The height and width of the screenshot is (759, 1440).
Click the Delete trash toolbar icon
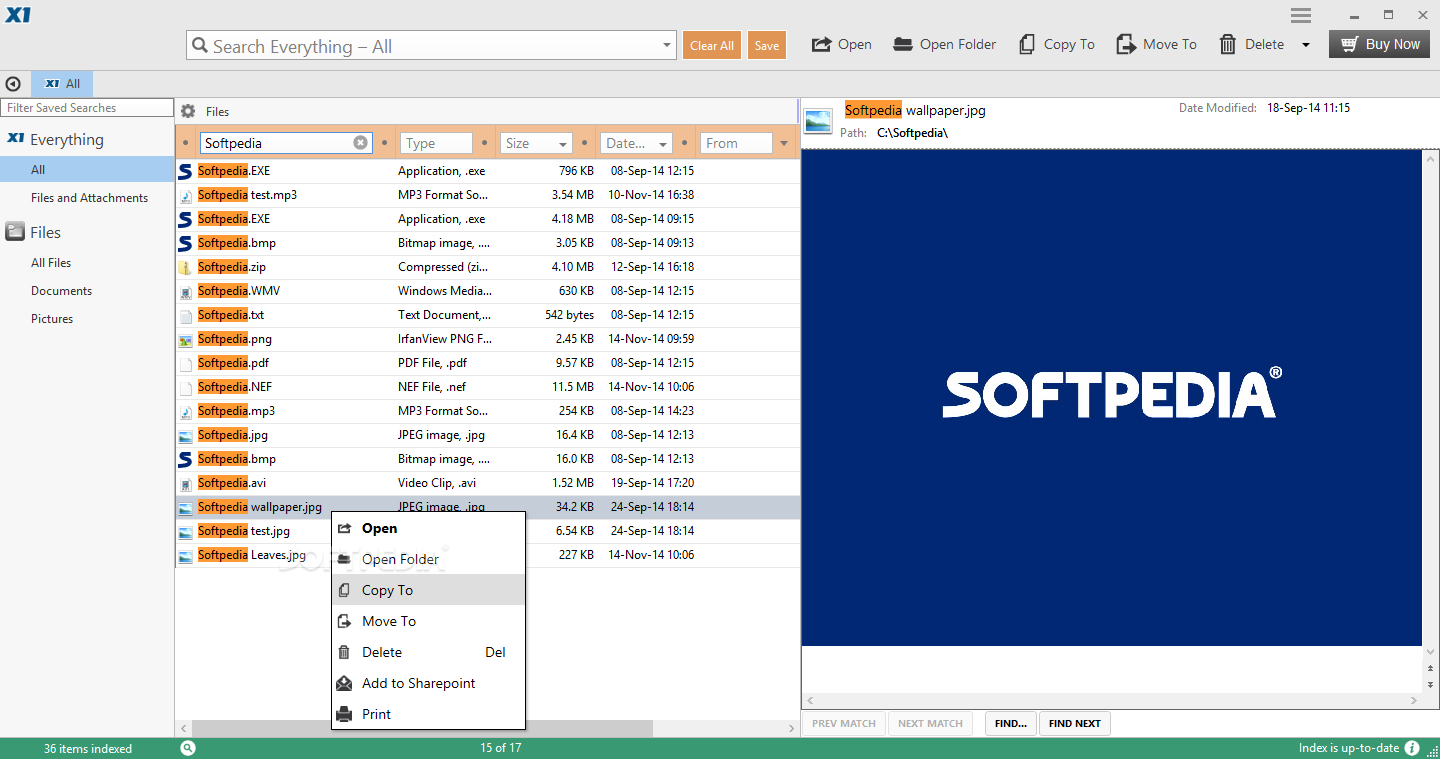(1228, 44)
